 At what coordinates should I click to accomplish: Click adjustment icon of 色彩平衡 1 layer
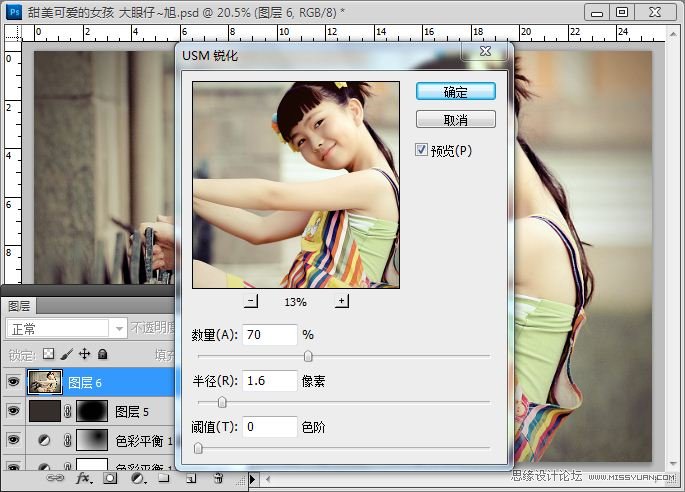(44, 440)
